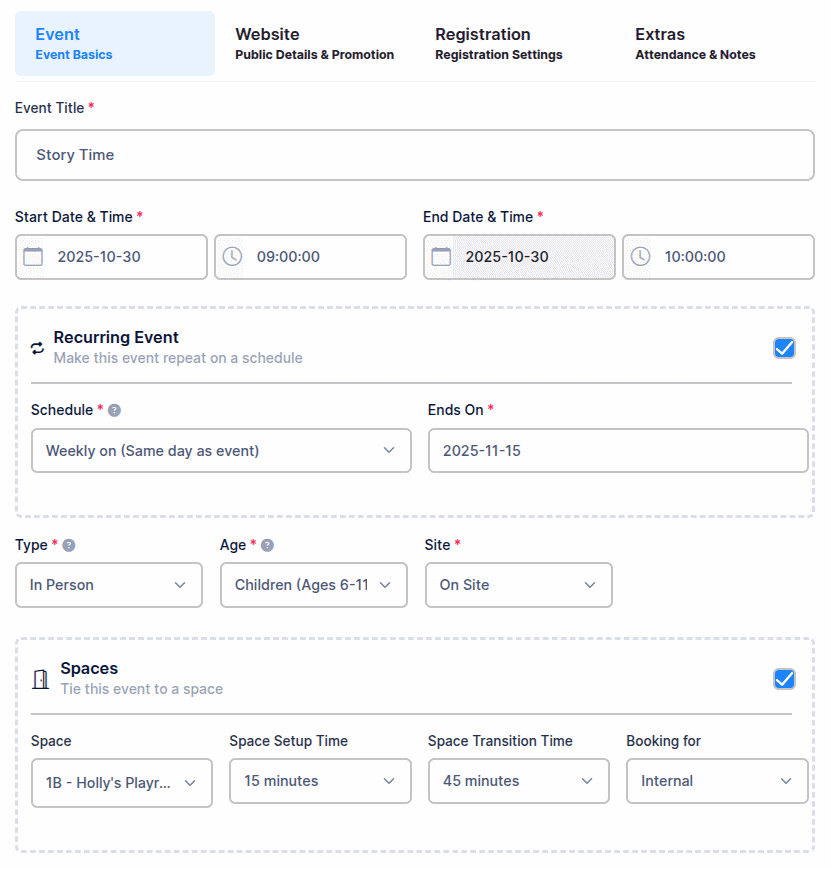Click the Age help question mark icon
The height and width of the screenshot is (870, 831).
267,545
